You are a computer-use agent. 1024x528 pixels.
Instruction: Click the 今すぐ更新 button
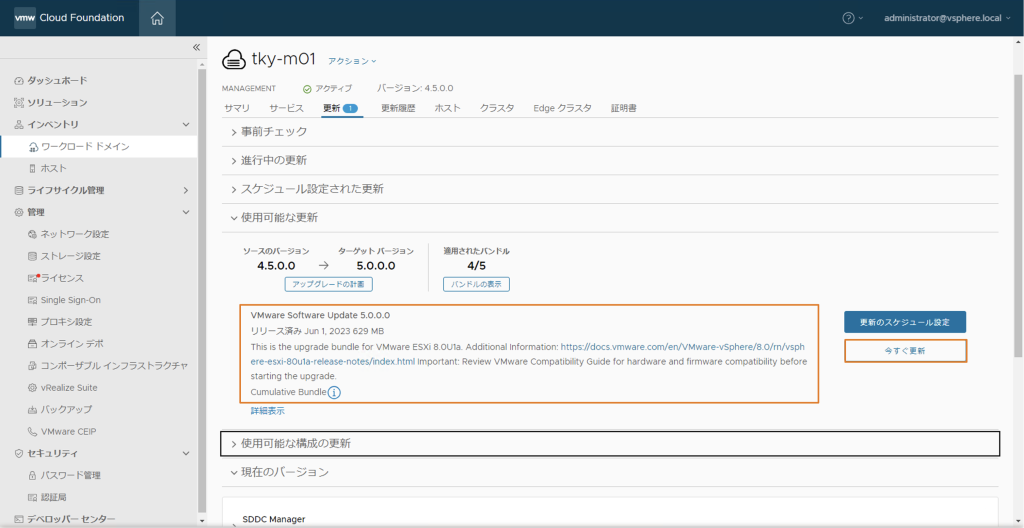point(905,351)
